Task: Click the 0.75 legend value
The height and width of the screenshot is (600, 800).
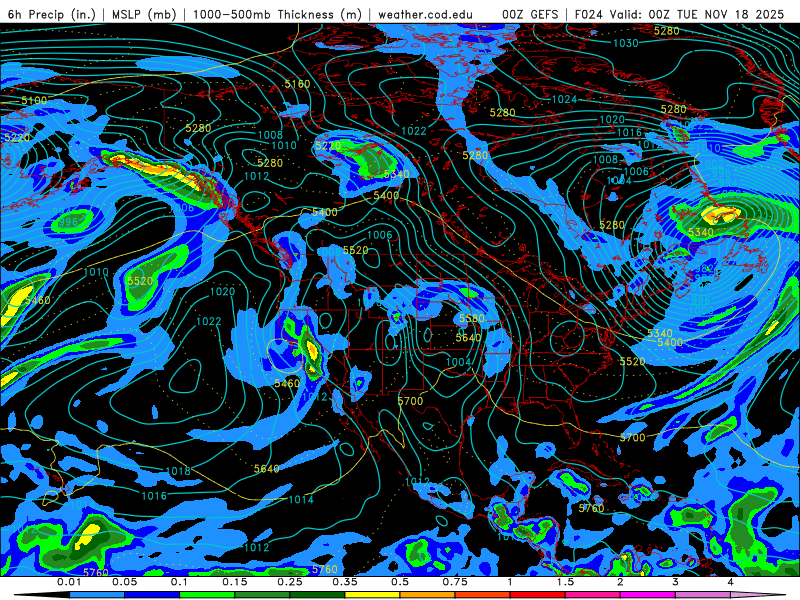Action: (455, 582)
